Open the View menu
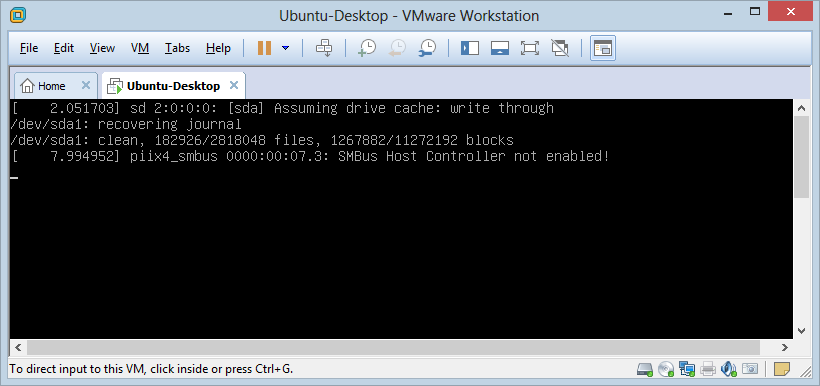Screen dimensions: 820x386 click(102, 48)
